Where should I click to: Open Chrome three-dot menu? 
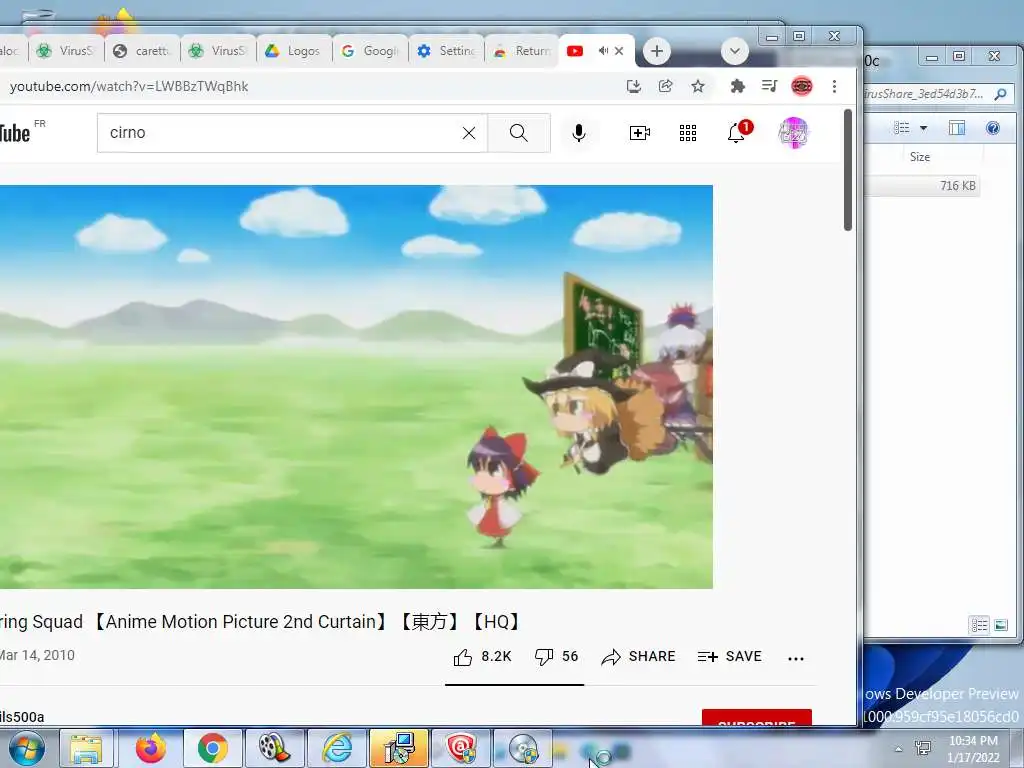(x=834, y=86)
